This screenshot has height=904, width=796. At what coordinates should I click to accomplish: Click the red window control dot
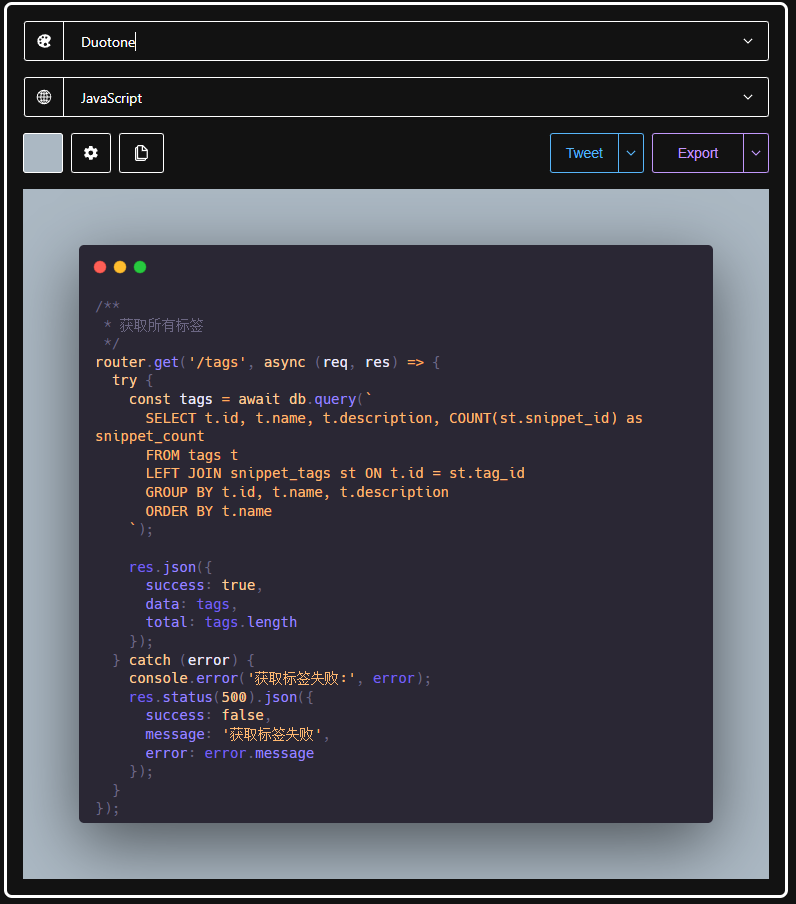click(100, 267)
